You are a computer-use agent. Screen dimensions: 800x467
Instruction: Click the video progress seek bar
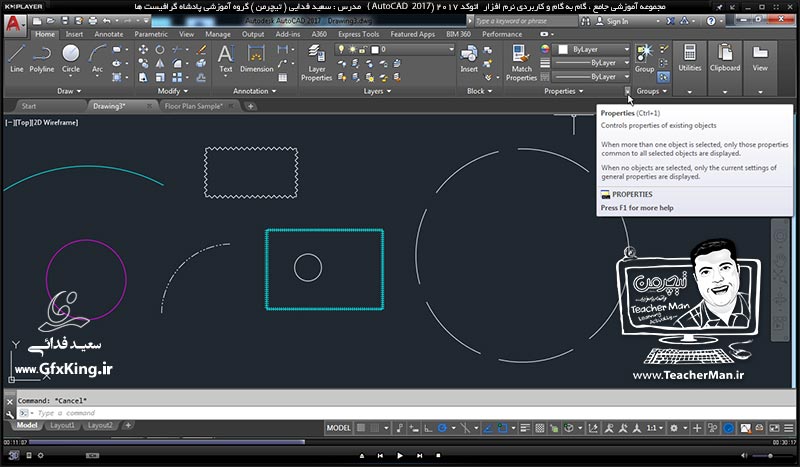pyautogui.click(x=399, y=442)
